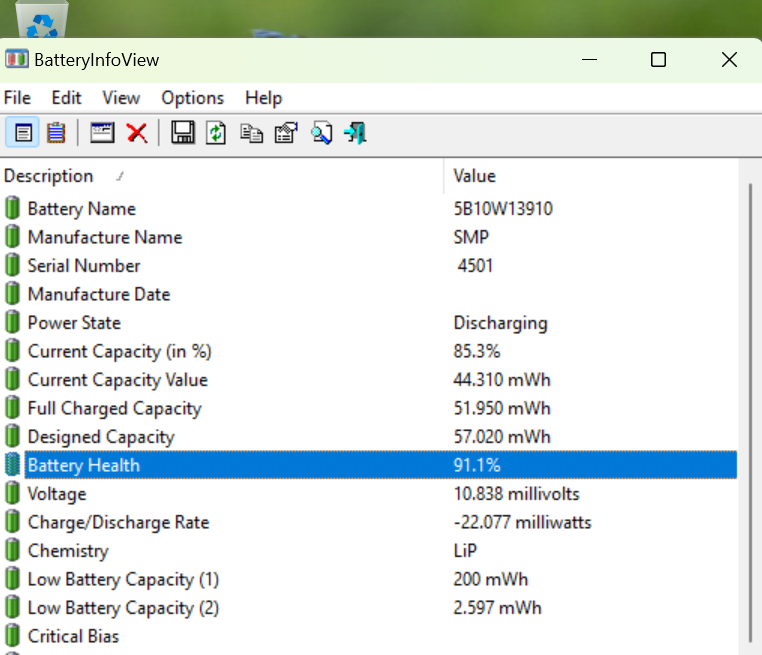Click the value 5B10W13910
The image size is (762, 655).
pyautogui.click(x=503, y=209)
